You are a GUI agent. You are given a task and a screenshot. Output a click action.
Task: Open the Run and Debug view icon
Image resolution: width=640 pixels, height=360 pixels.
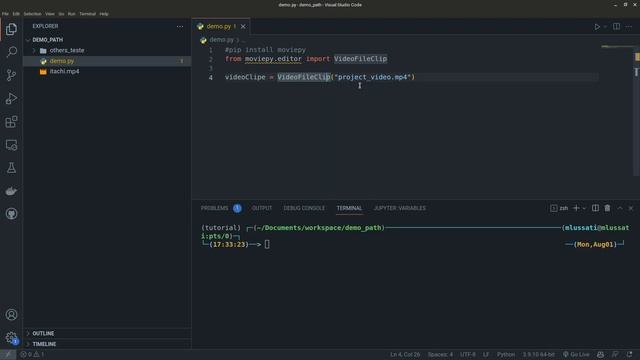coord(11,98)
